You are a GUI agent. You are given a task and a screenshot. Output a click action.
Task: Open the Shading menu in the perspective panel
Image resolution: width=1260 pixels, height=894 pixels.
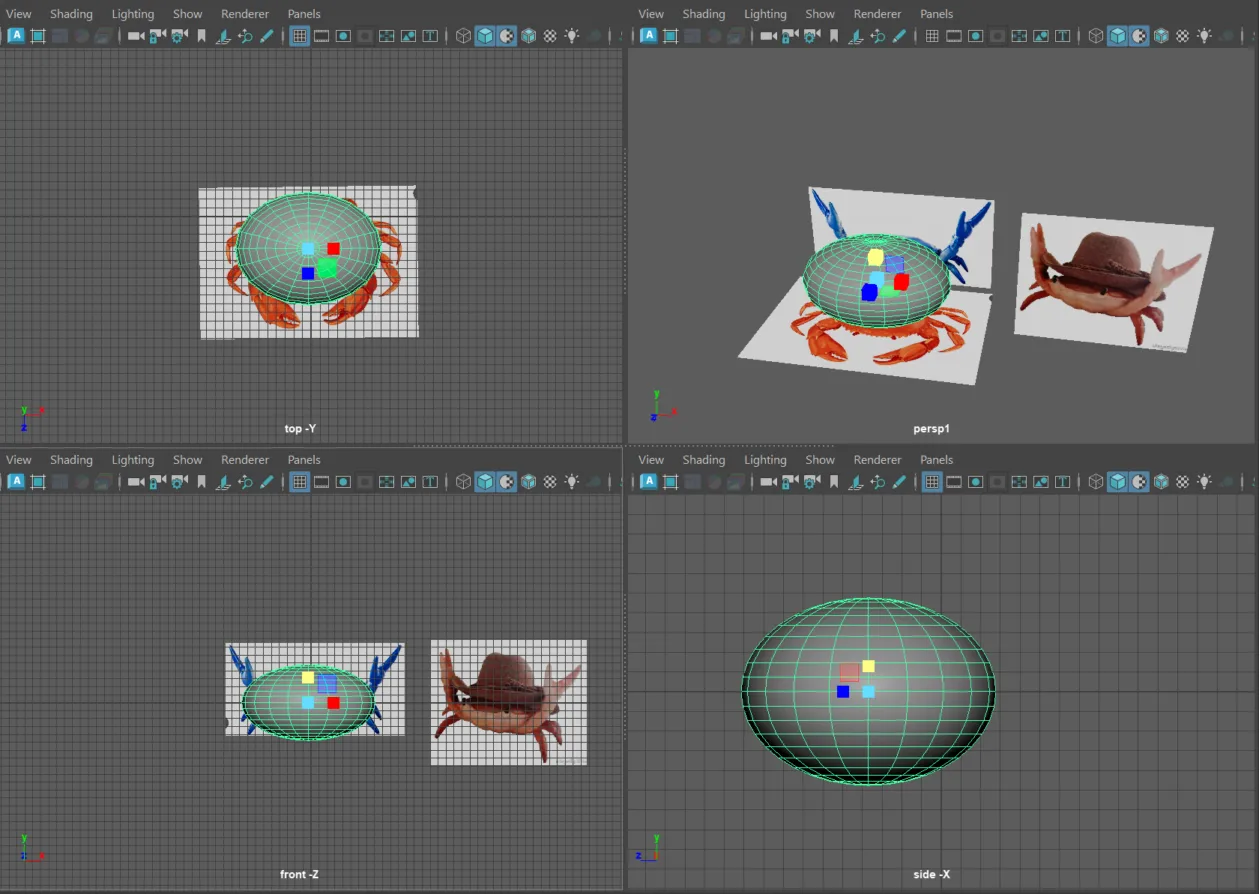pos(703,13)
